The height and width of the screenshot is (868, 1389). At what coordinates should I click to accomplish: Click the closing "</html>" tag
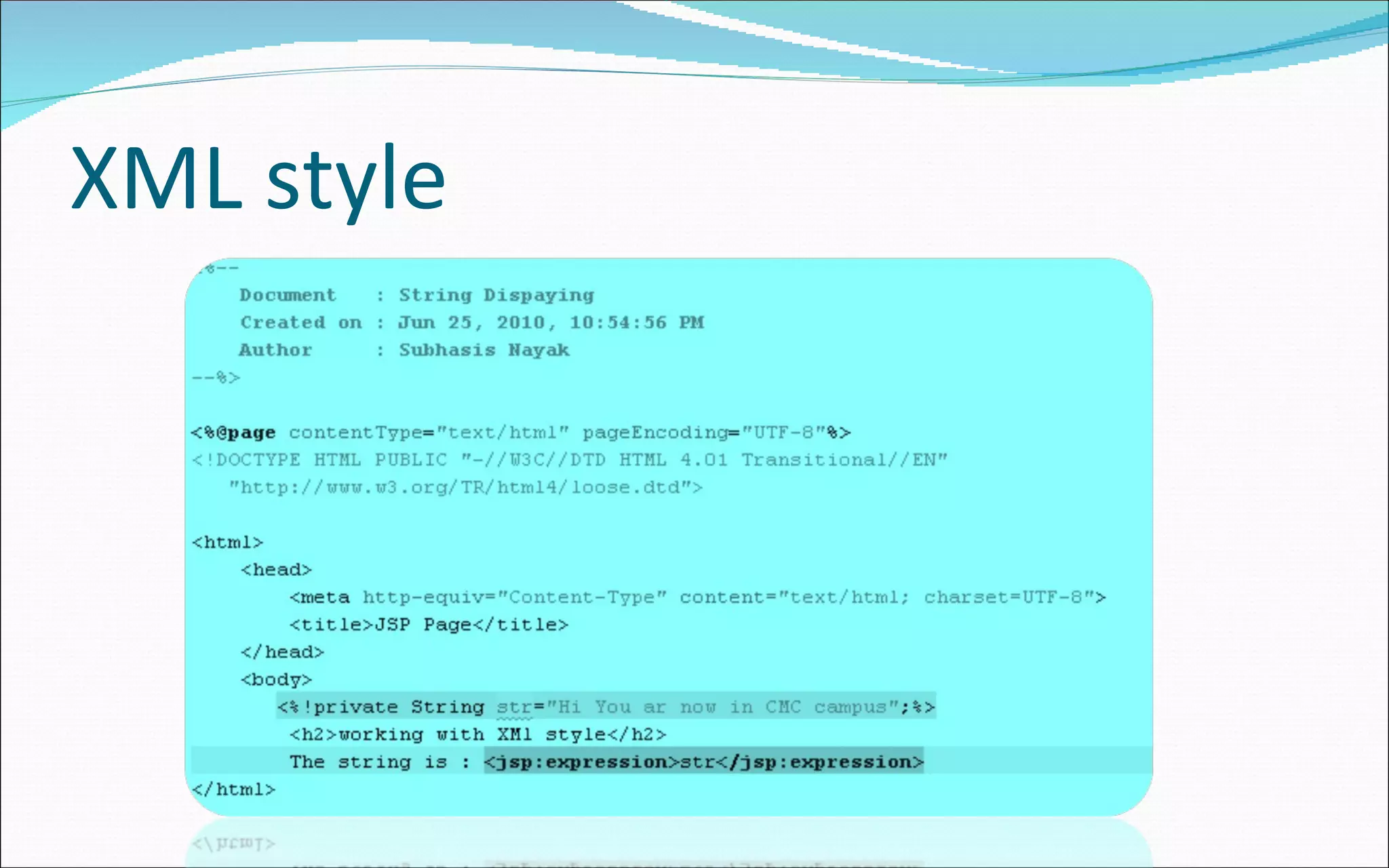(233, 789)
